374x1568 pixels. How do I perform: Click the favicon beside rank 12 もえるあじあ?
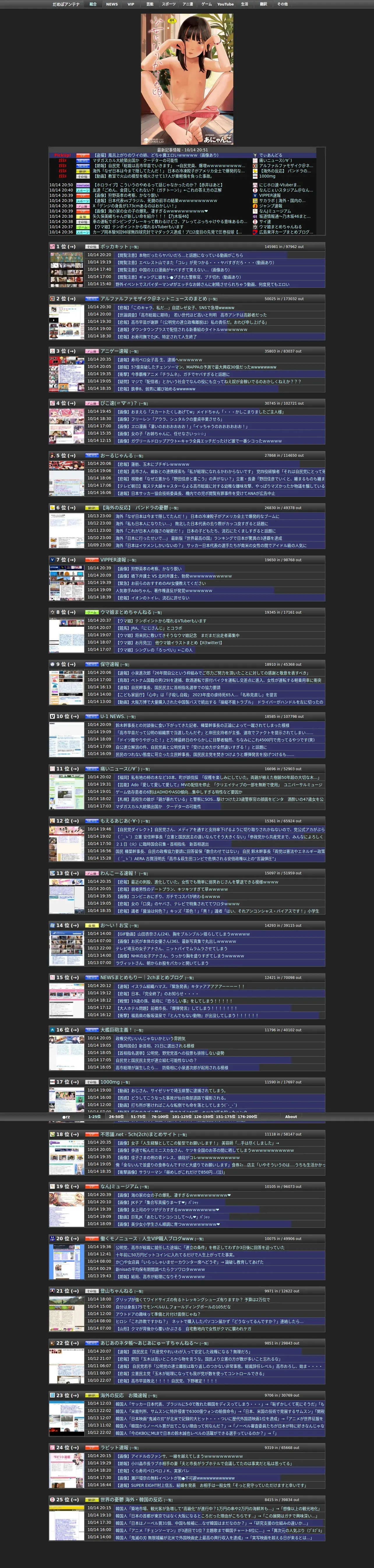(x=52, y=821)
